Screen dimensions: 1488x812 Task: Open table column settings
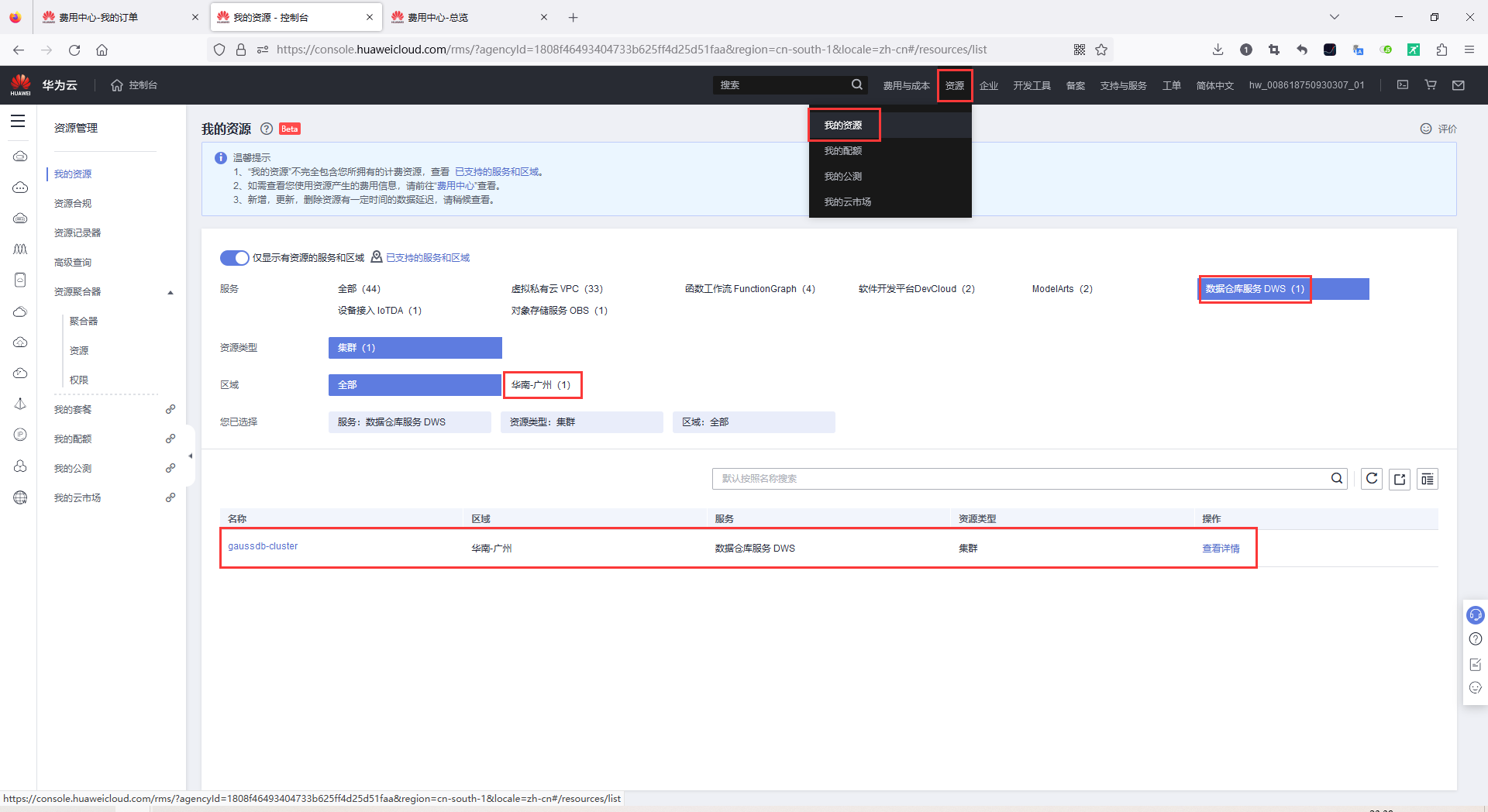tap(1428, 479)
